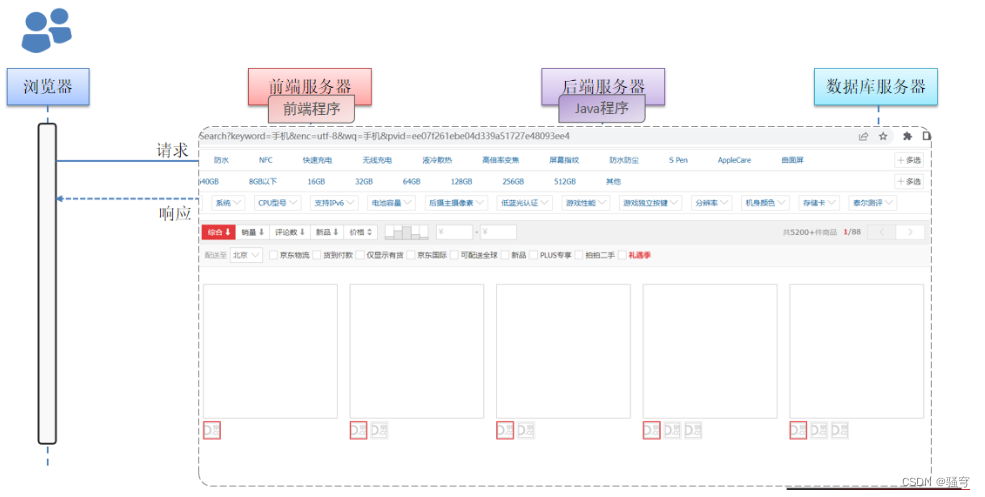Open the 电池容量 filter dropdown
Image resolution: width=985 pixels, height=497 pixels.
(391, 203)
